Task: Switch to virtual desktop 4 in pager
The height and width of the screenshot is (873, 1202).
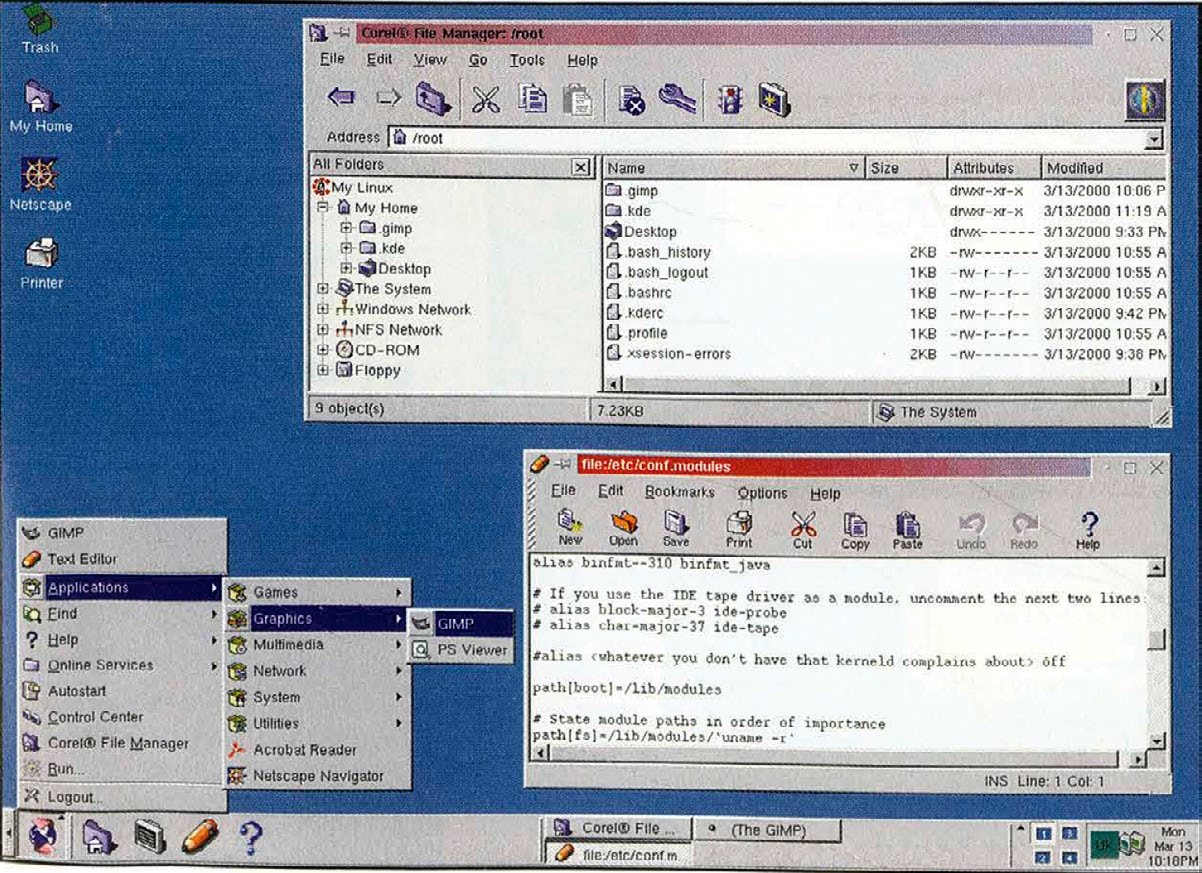Action: [x=1069, y=857]
